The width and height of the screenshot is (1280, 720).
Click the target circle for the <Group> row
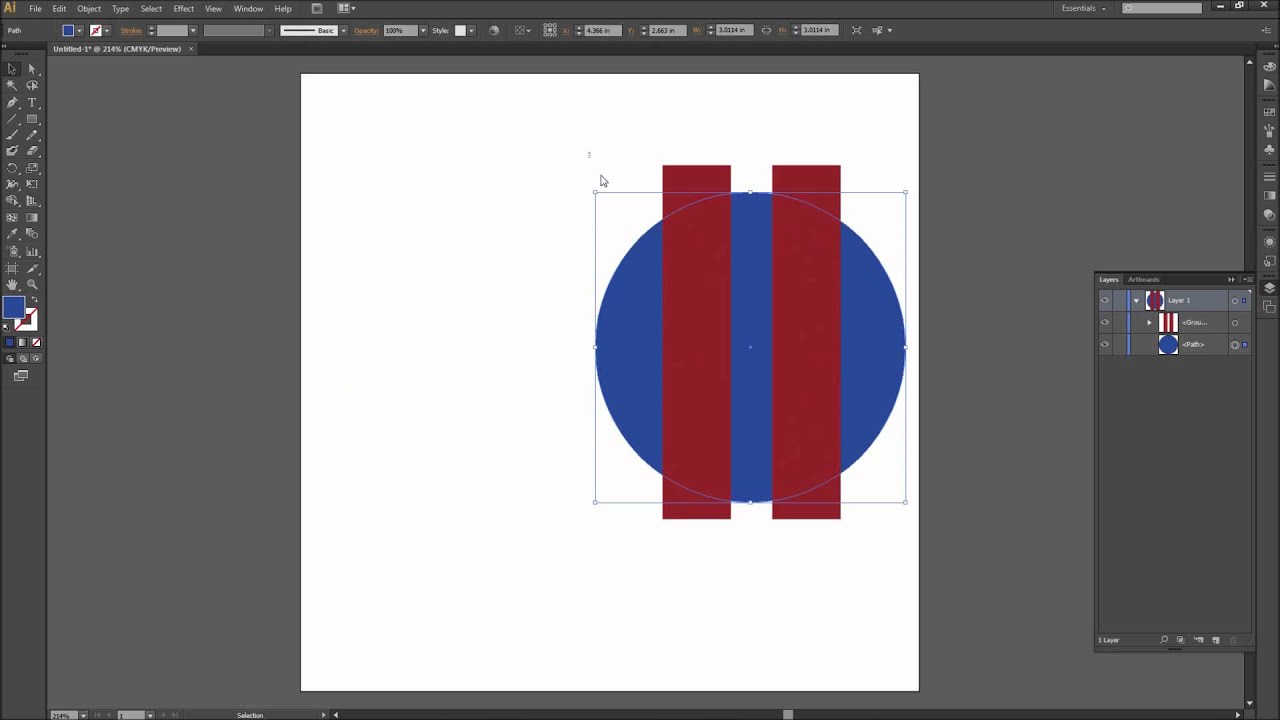click(1235, 323)
